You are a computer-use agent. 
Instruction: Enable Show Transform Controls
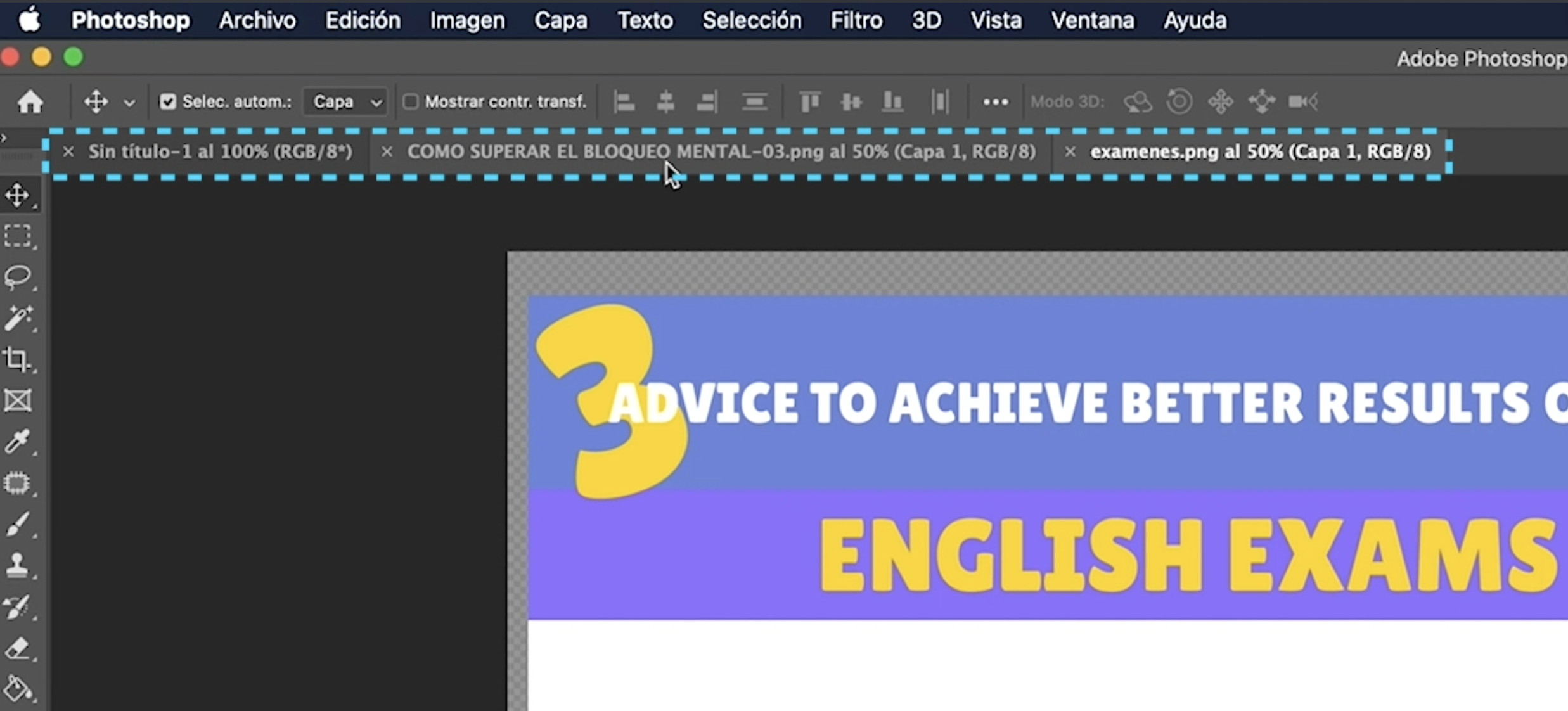(x=411, y=101)
